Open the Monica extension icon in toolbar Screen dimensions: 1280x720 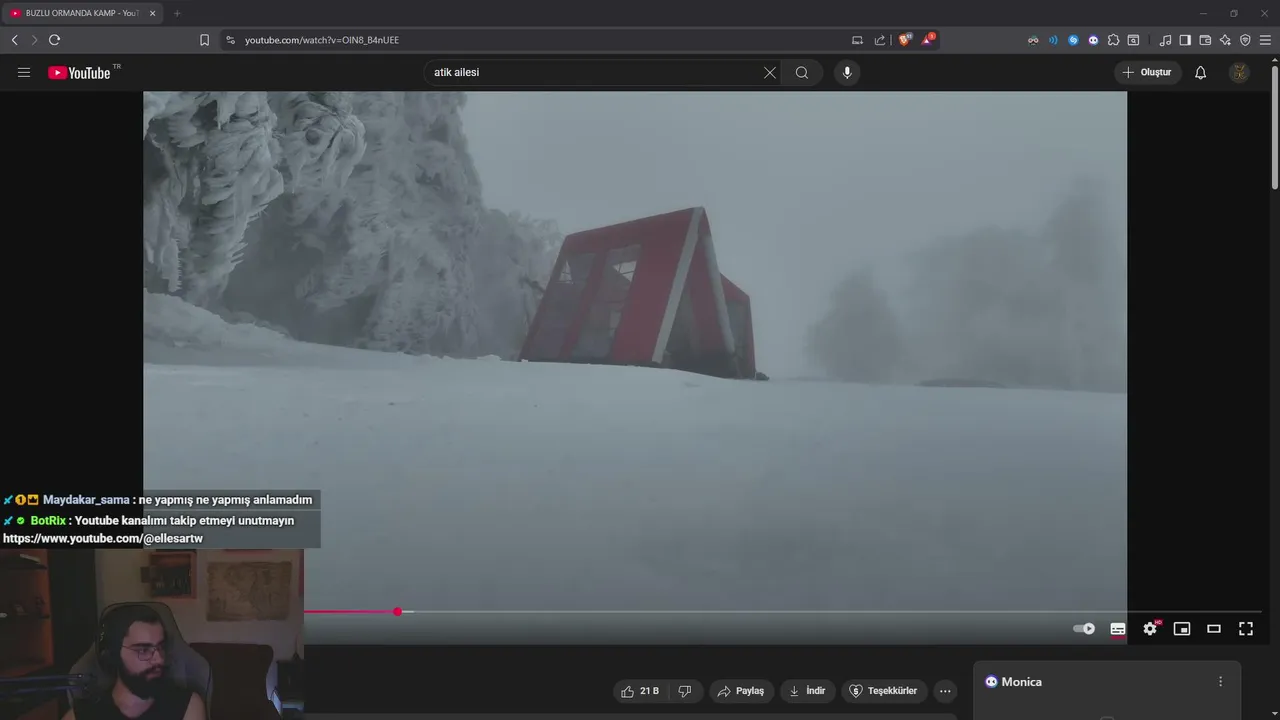pyautogui.click(x=1093, y=40)
